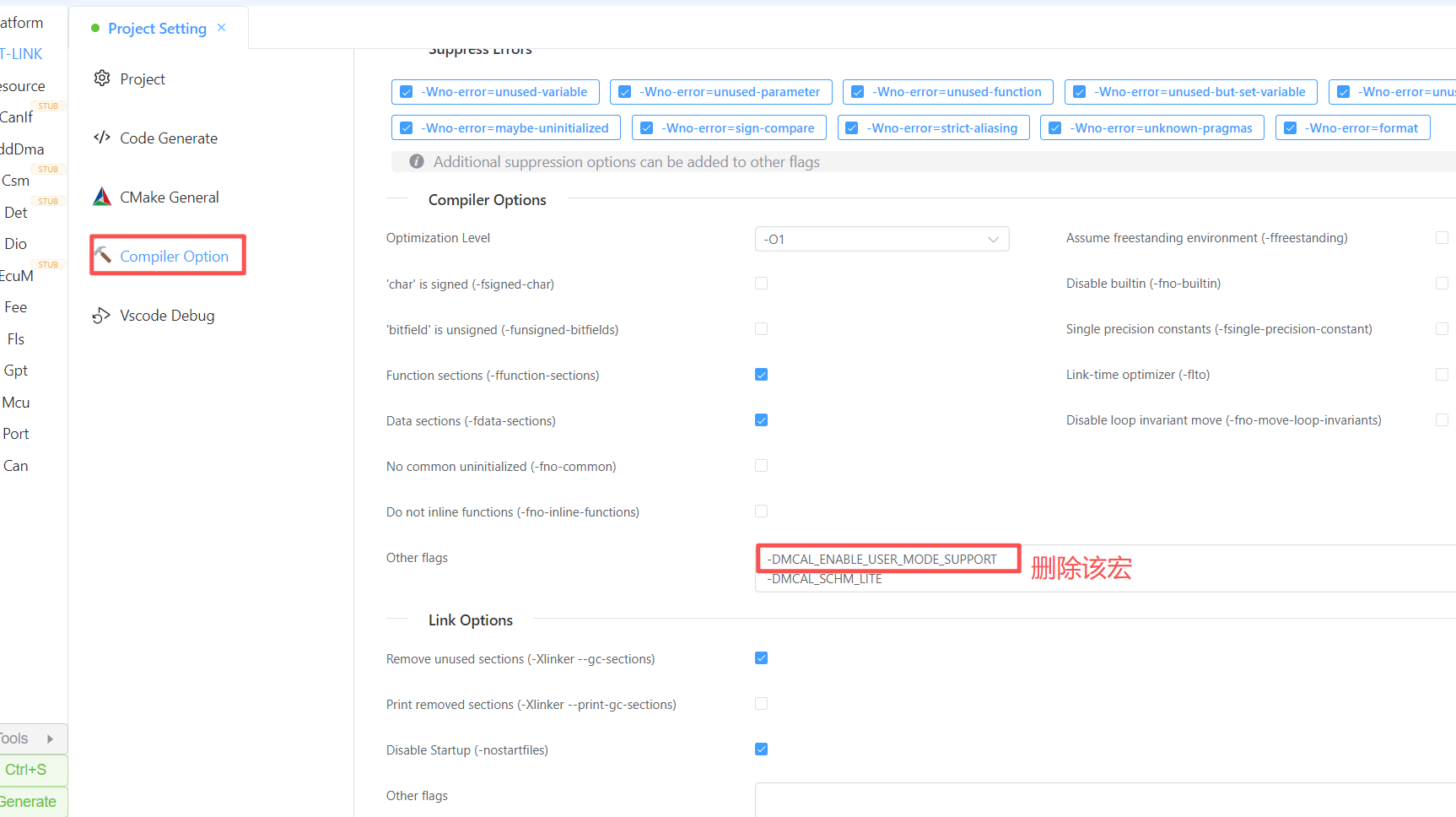Click the info icon beside suppression note
The height and width of the screenshot is (817, 1456).
(416, 161)
